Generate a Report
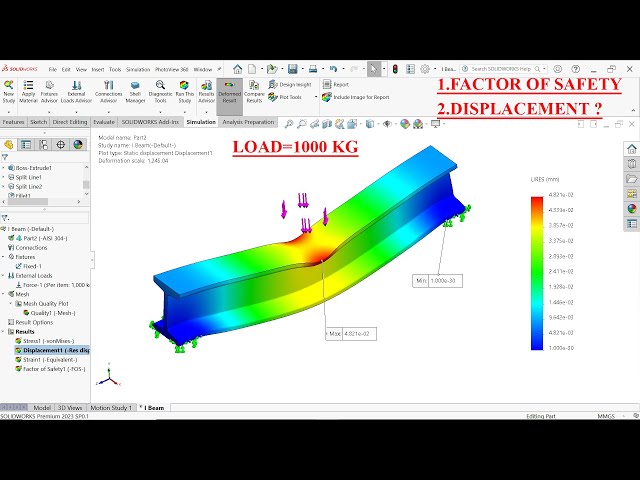Viewport: 640px width, 480px height. tap(336, 84)
